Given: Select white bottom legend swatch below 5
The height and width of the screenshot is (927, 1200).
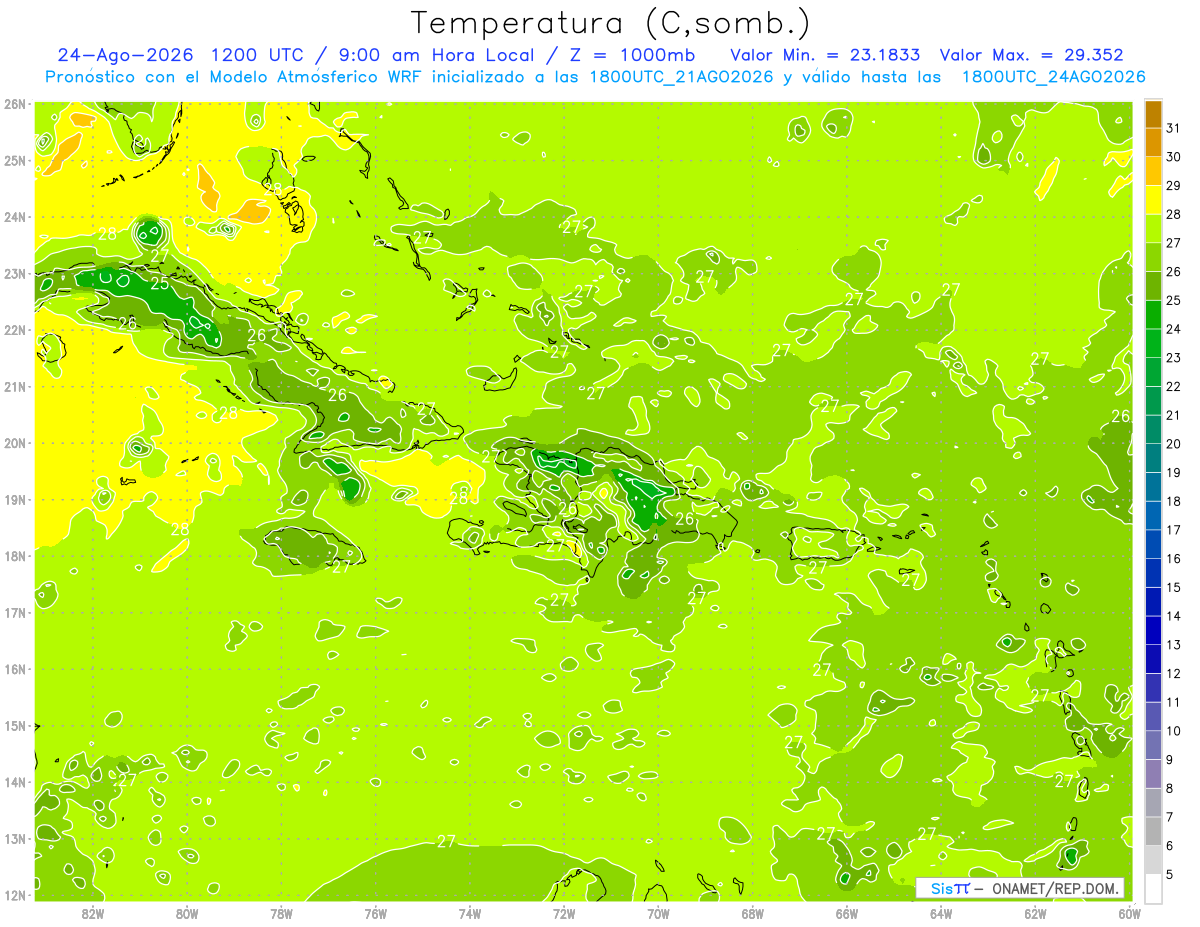Looking at the screenshot, I should (x=1153, y=888).
